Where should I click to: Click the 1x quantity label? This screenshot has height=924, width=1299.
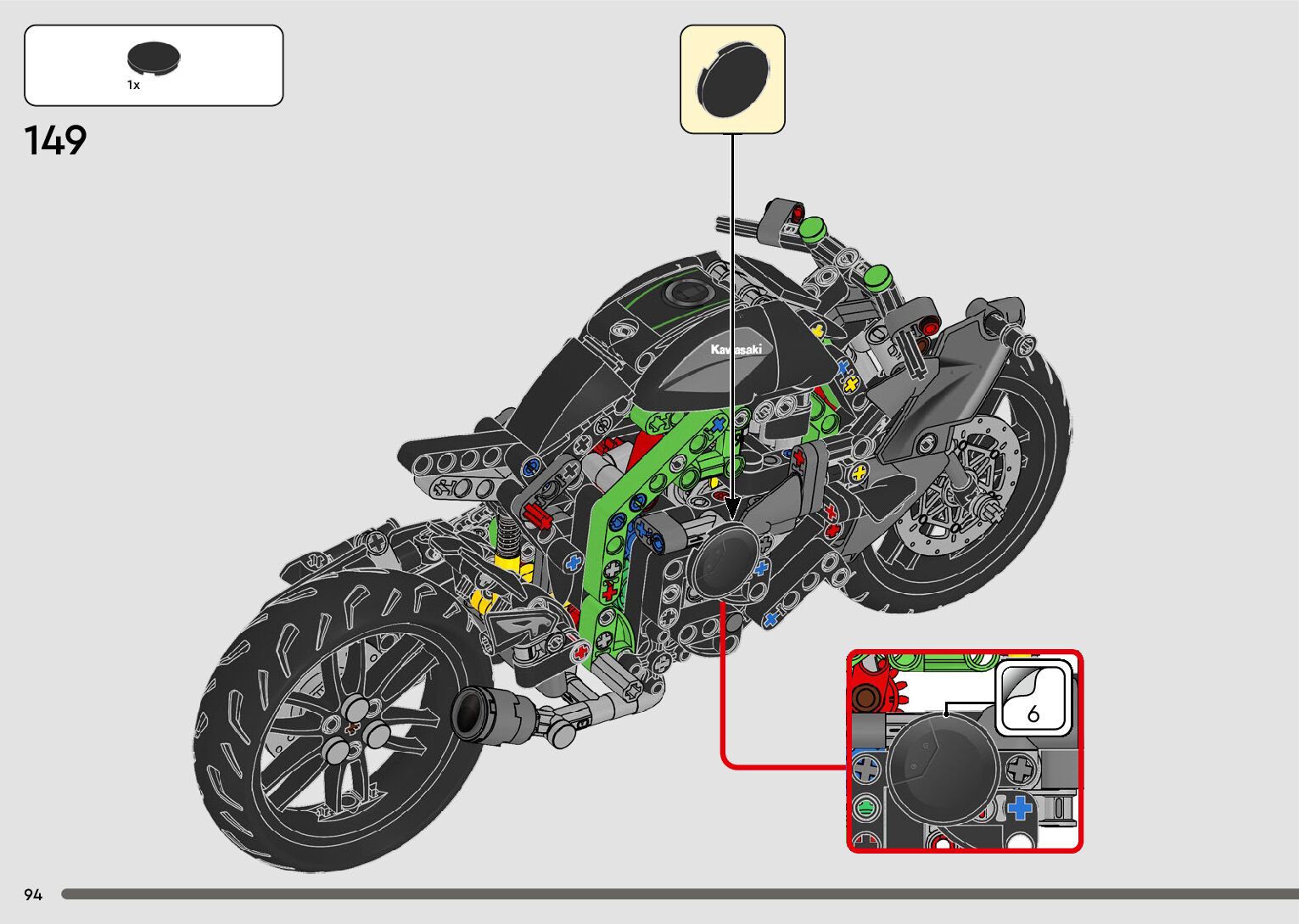pos(133,85)
